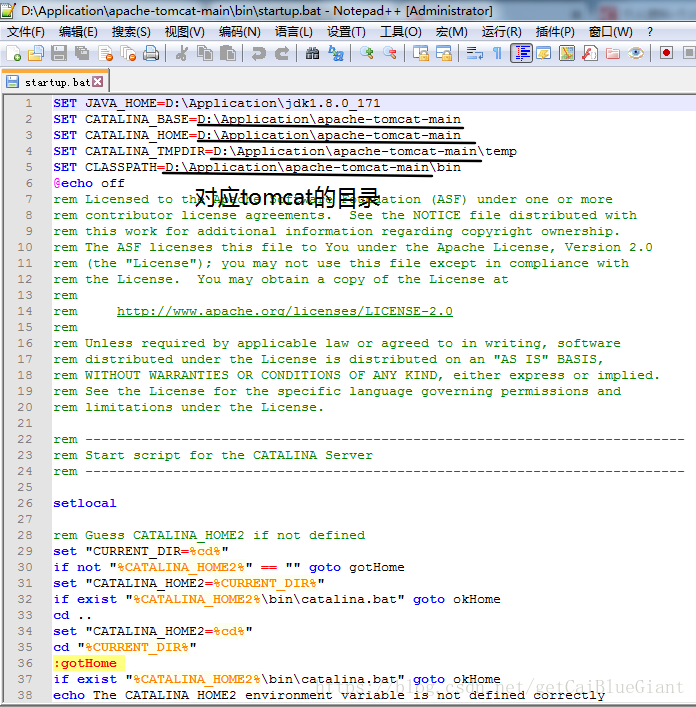Image resolution: width=696 pixels, height=707 pixels.
Task: Click 'SET CATALINA_TMPDIR' line text
Action: tap(285, 151)
